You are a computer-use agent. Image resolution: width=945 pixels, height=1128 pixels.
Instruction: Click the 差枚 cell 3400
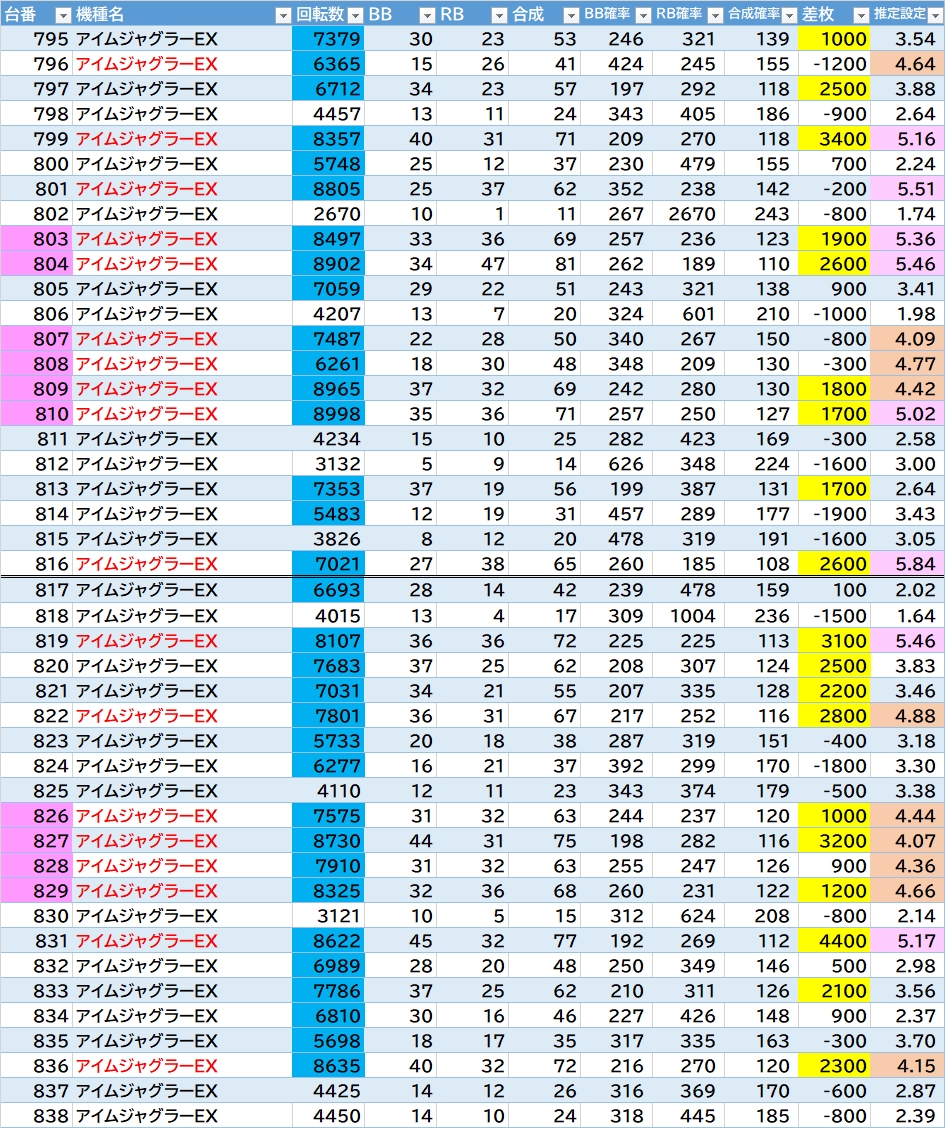[x=834, y=139]
